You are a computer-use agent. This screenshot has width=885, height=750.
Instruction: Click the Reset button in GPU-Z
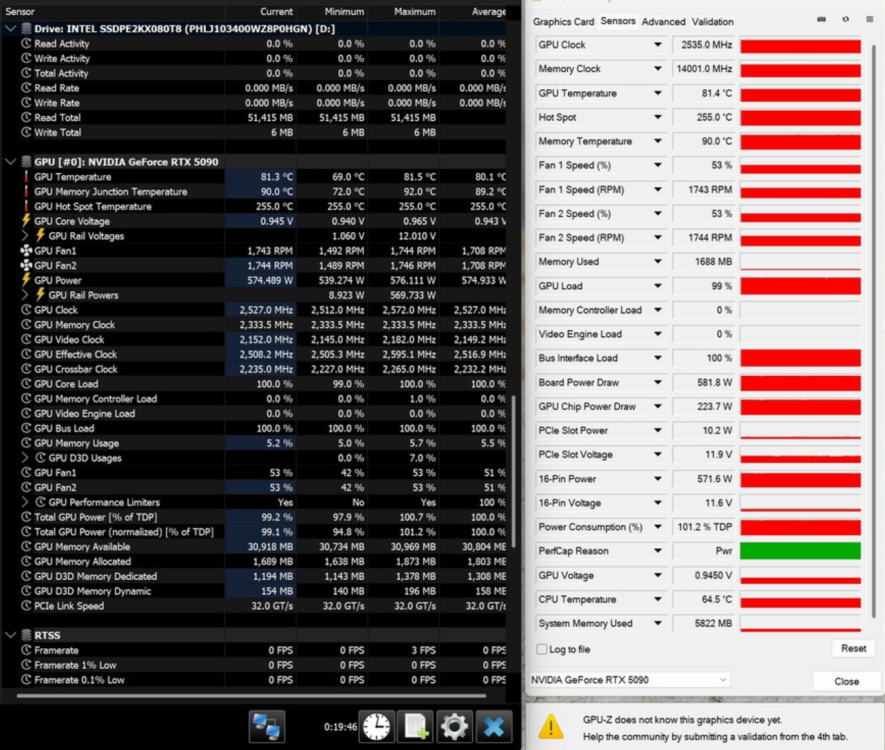pos(853,648)
